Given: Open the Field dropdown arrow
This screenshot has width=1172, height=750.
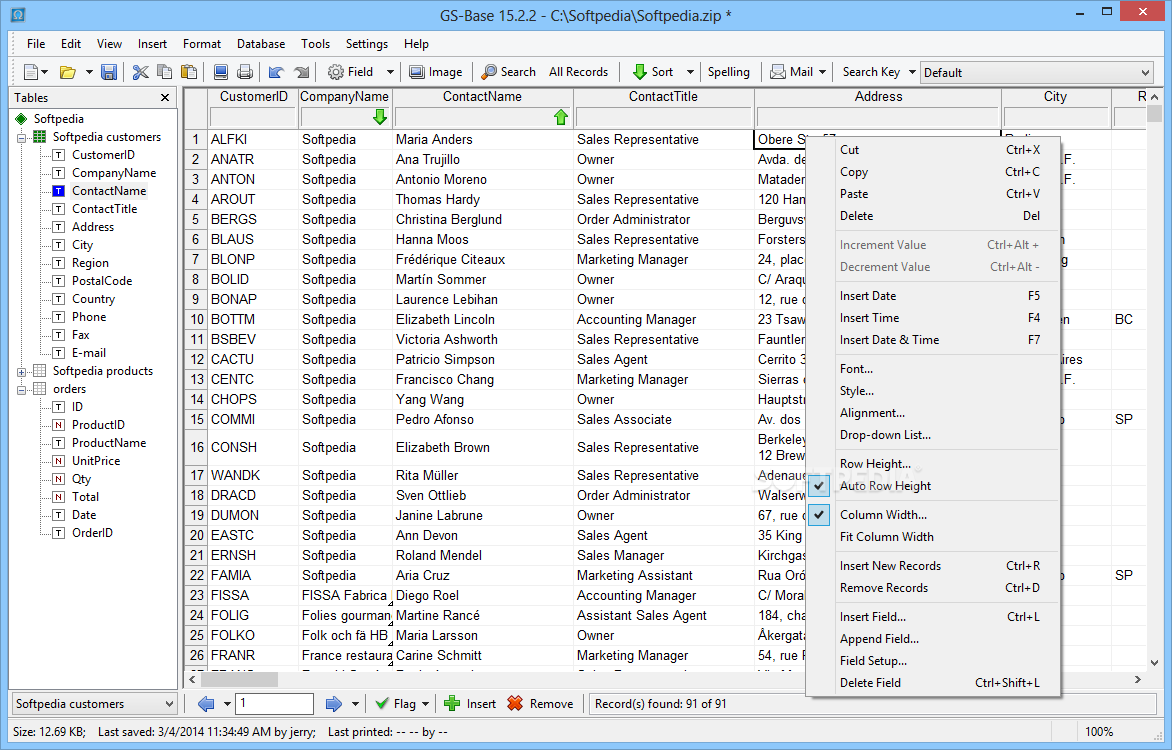Looking at the screenshot, I should pyautogui.click(x=389, y=73).
